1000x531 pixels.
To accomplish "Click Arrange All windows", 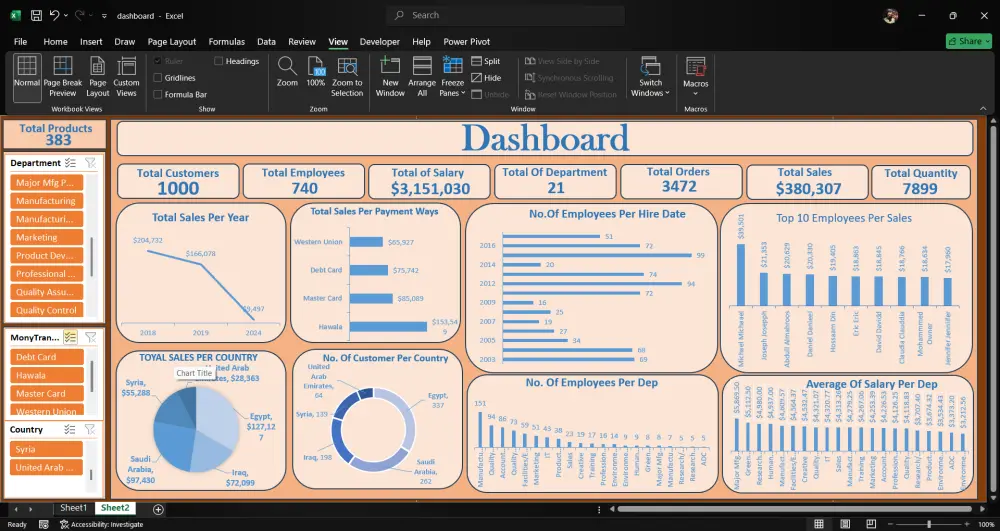I will click(422, 77).
